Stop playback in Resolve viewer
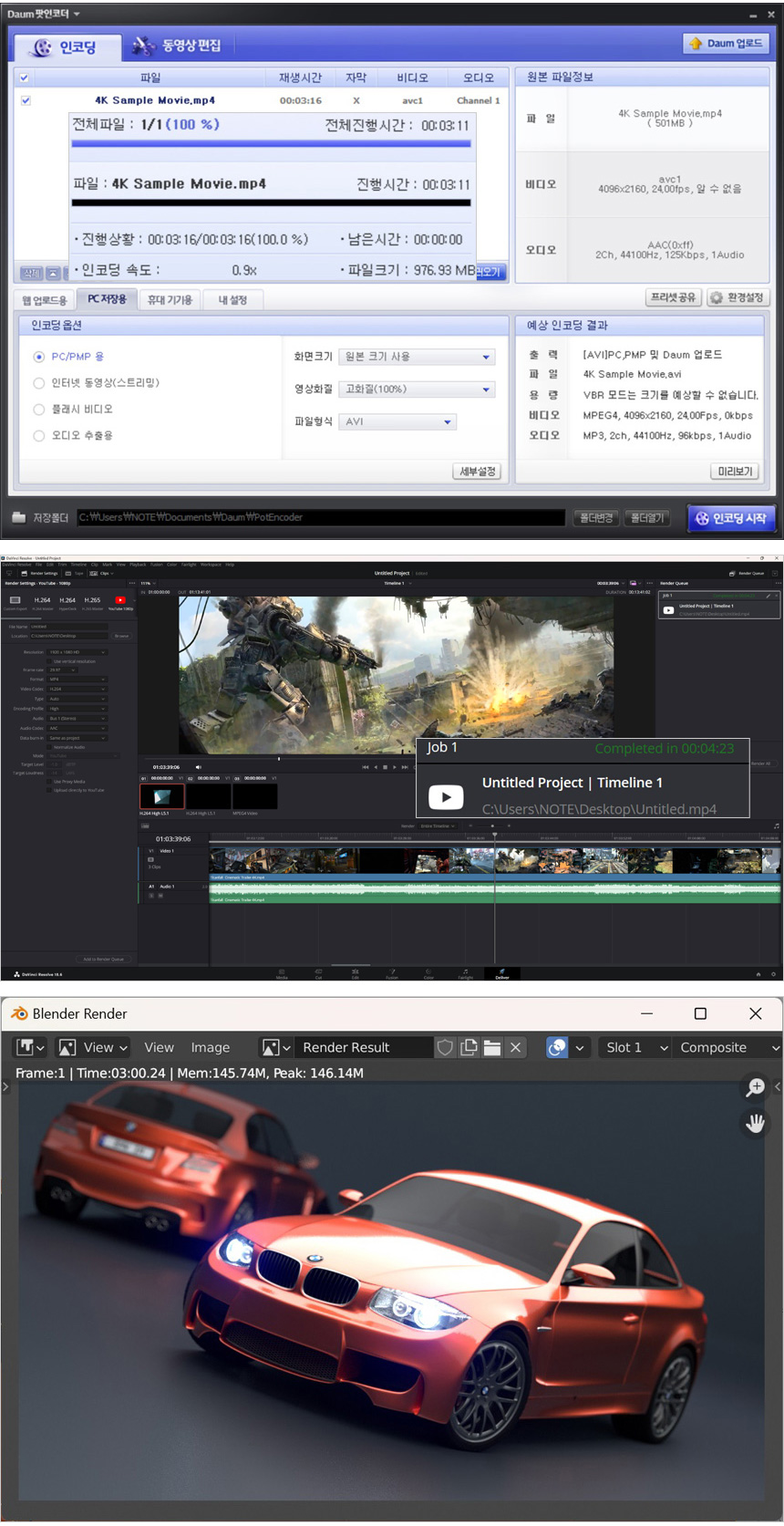Viewport: 784px width, 1526px height. [385, 767]
